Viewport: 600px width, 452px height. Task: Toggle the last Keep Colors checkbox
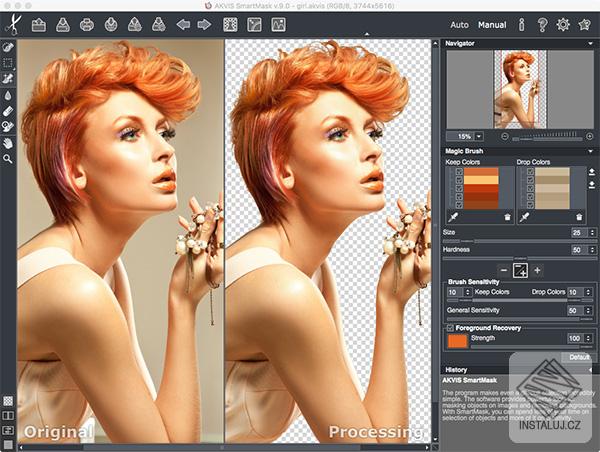pos(459,206)
